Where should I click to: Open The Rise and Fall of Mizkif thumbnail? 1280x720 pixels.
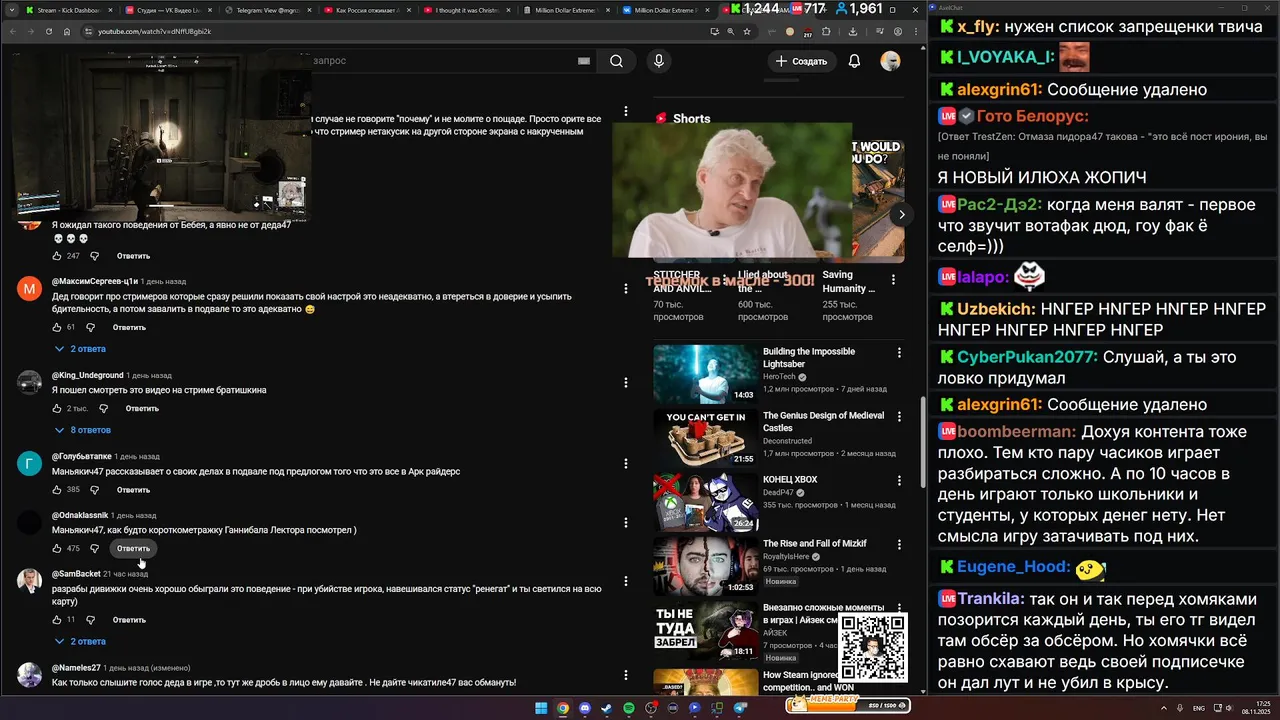pos(706,566)
